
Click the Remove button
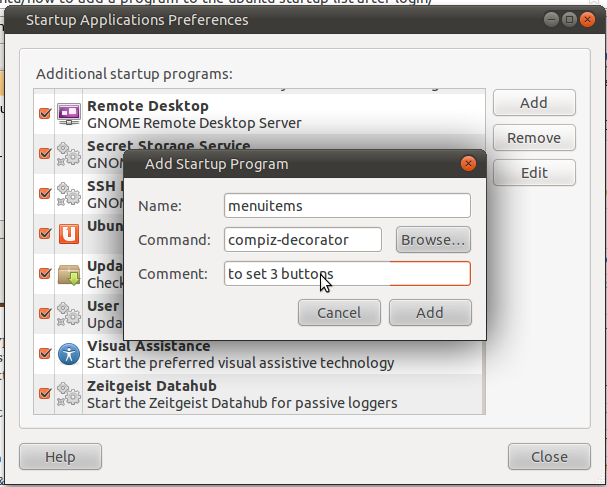pos(534,137)
